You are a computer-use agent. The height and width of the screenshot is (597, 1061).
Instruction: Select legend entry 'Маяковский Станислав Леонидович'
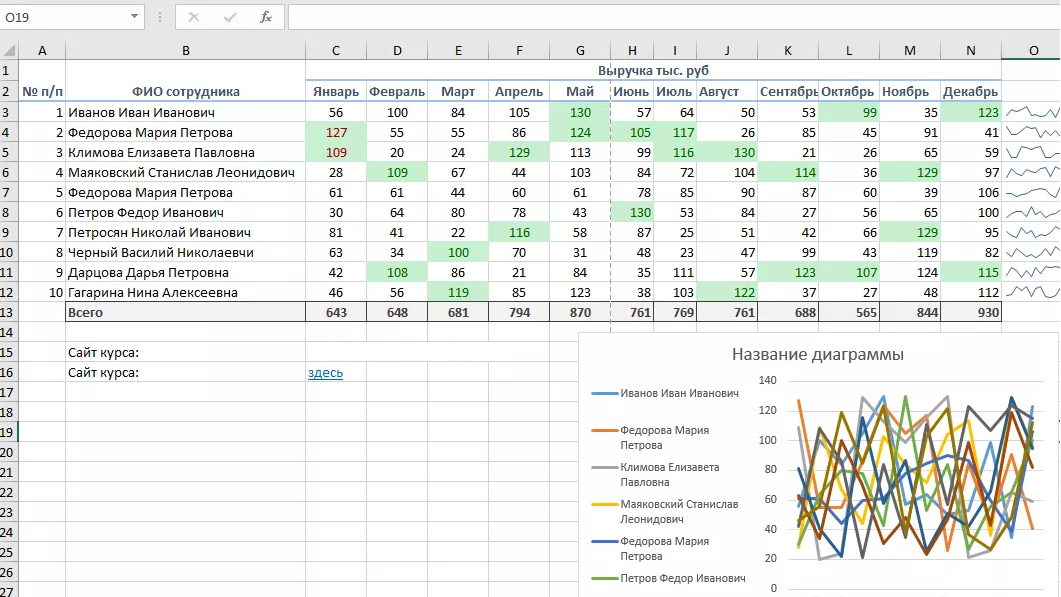664,512
